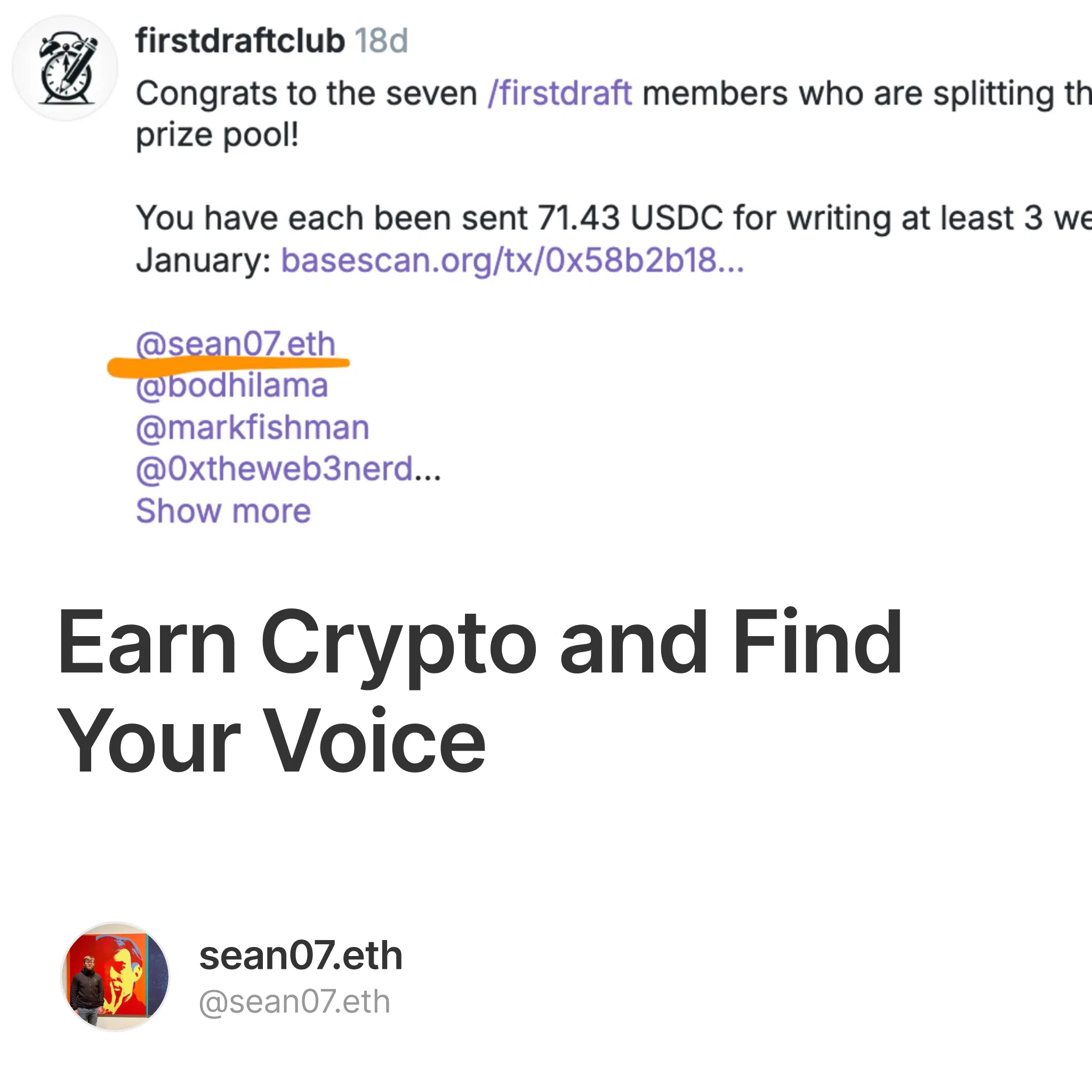Open the @0xtheweb3nerd... truncated mention

pos(288,469)
